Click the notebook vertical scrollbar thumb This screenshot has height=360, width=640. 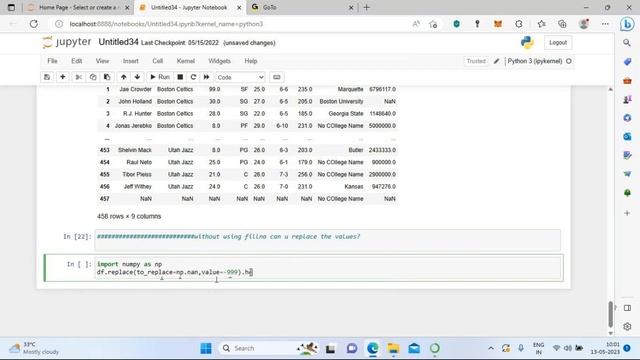pos(611,314)
